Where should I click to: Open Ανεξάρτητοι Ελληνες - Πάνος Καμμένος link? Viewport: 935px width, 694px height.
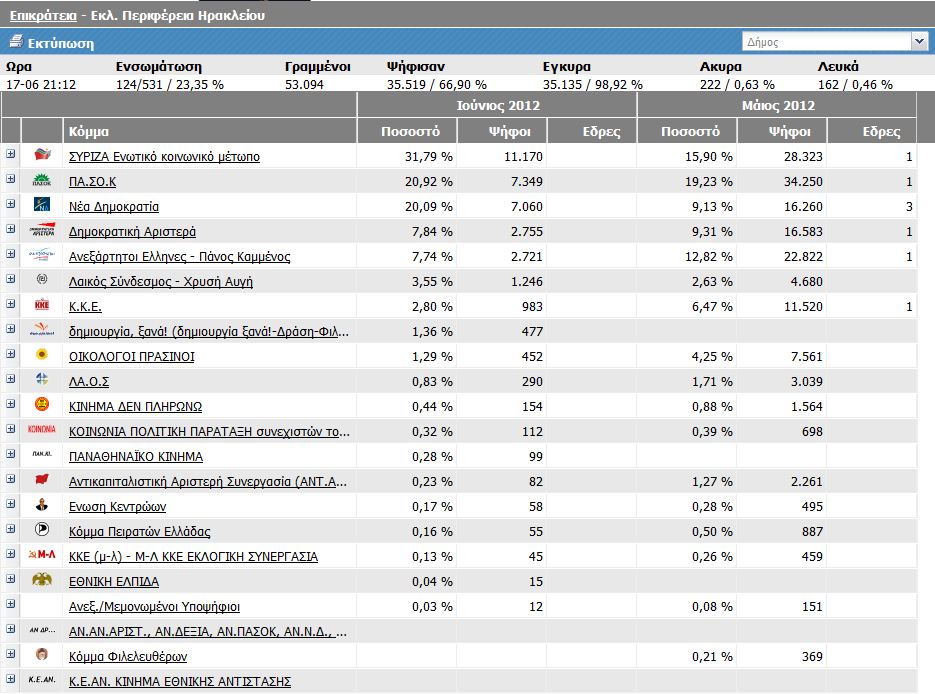[179, 257]
